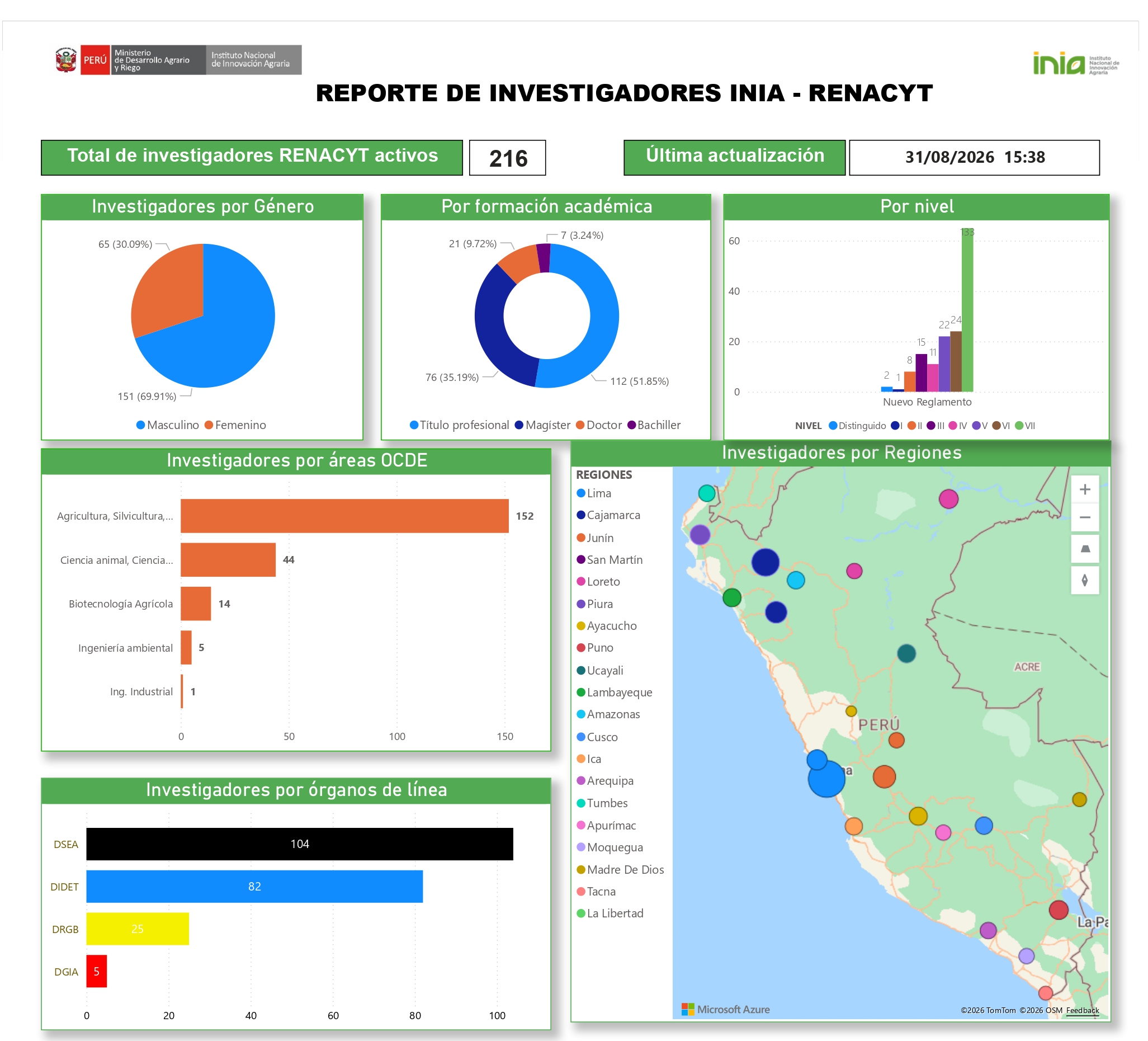Image resolution: width=1148 pixels, height=1041 pixels.
Task: Select the Lima legend marker
Action: pos(581,493)
